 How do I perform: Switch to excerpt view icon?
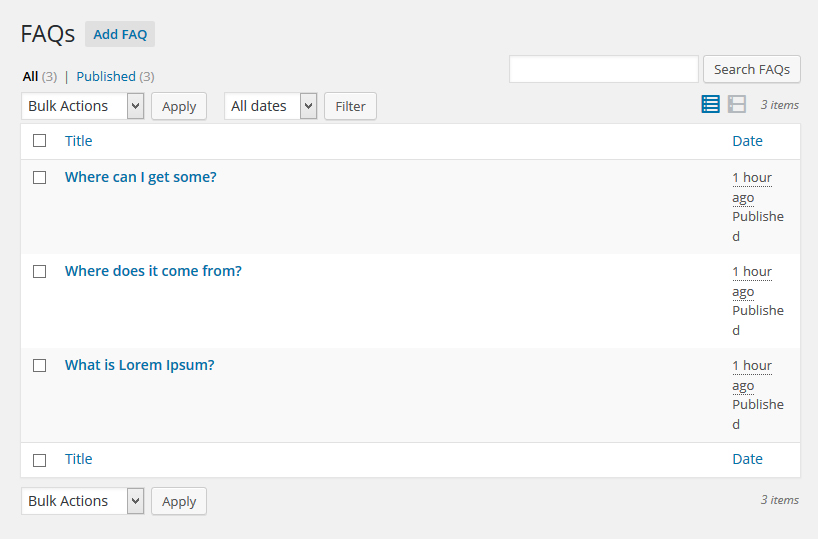[x=737, y=104]
